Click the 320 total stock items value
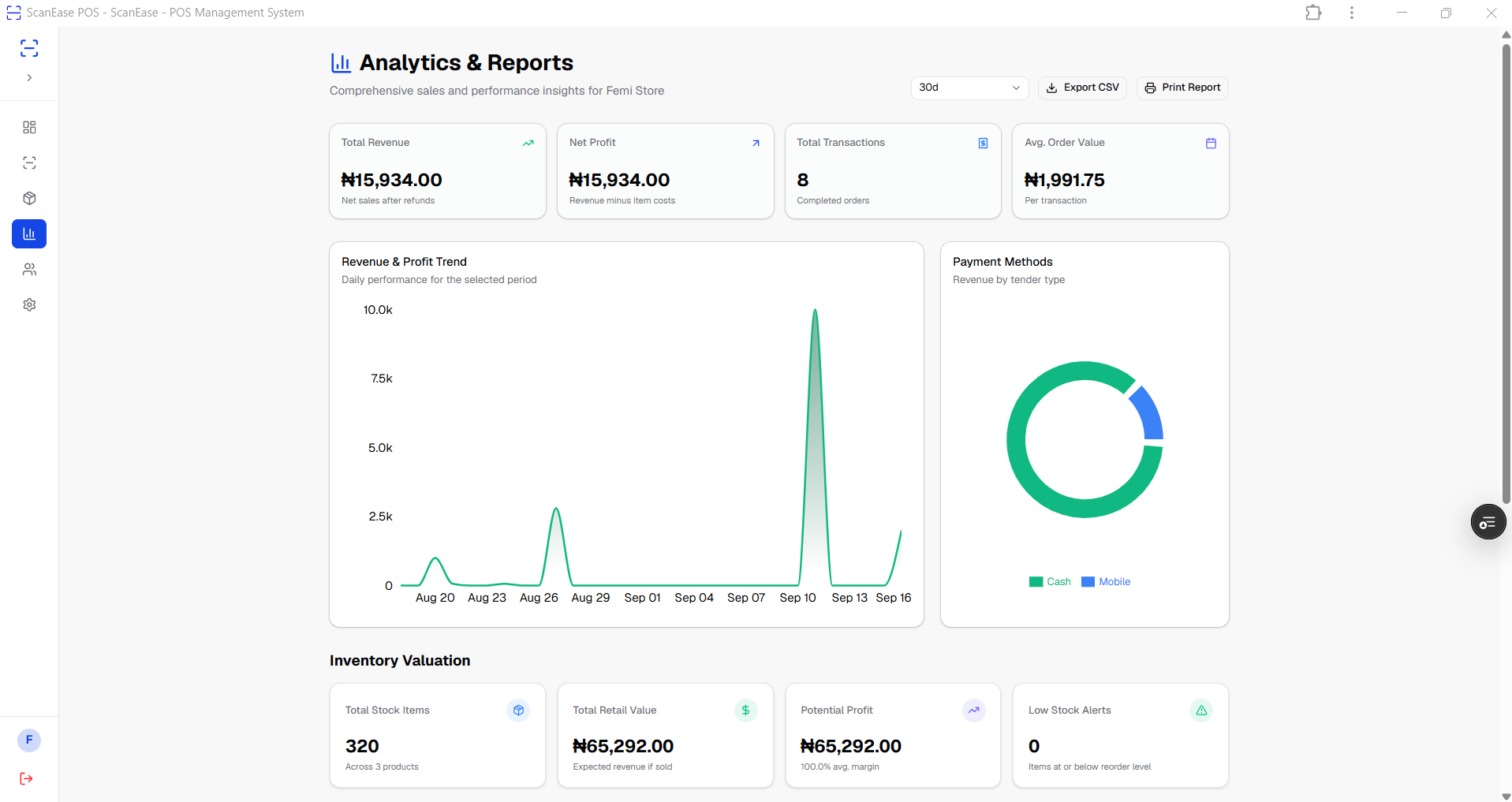The image size is (1512, 802). pyautogui.click(x=362, y=746)
